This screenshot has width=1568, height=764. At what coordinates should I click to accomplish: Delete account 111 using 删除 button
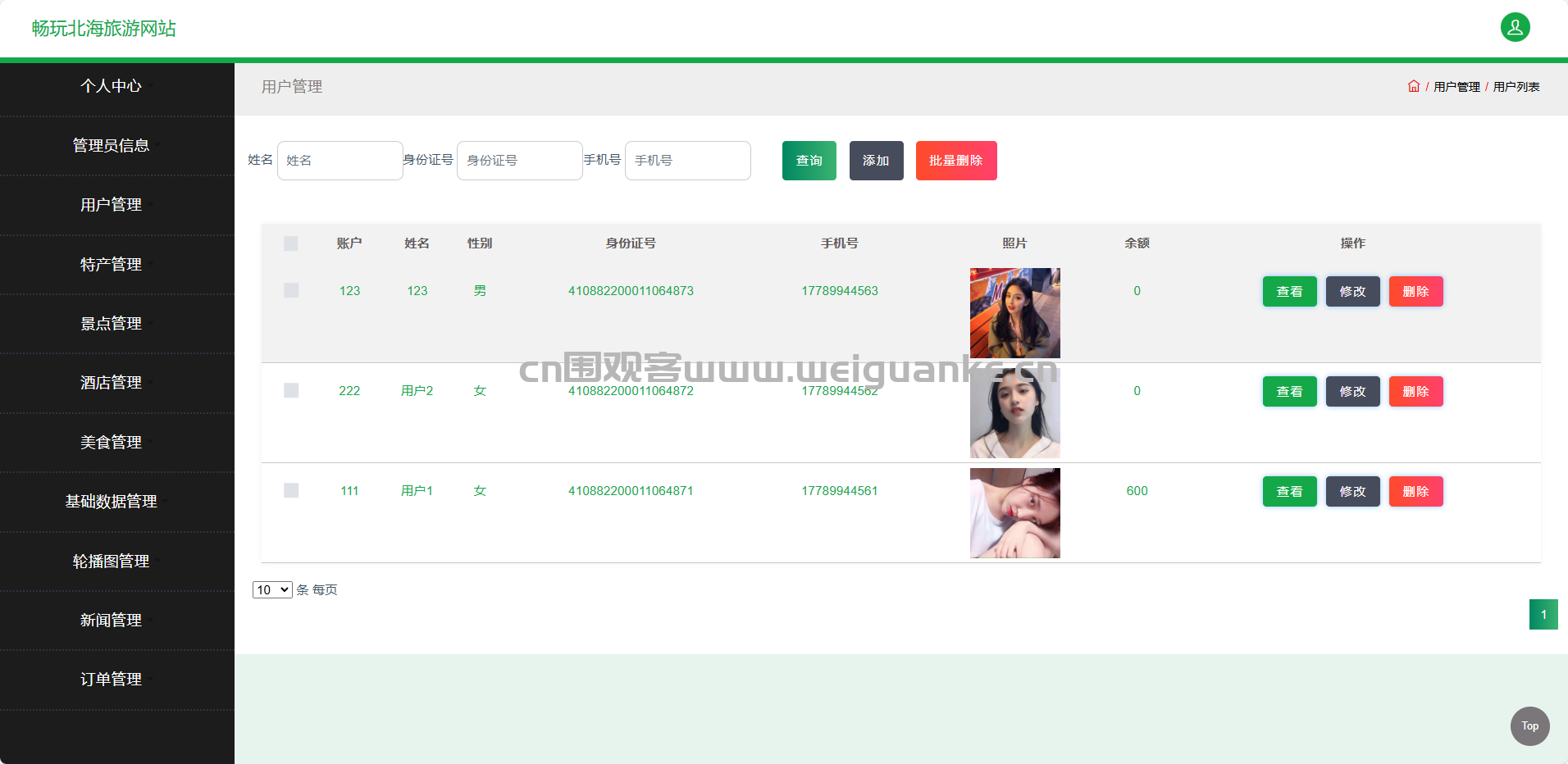point(1415,492)
